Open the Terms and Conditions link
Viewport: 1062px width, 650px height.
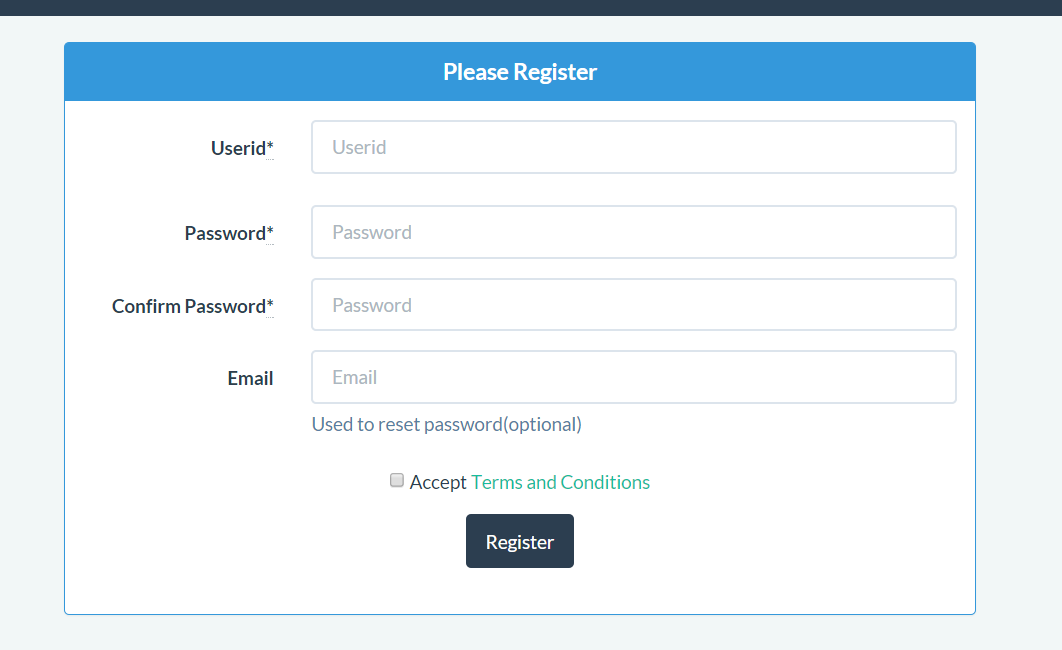click(x=560, y=482)
